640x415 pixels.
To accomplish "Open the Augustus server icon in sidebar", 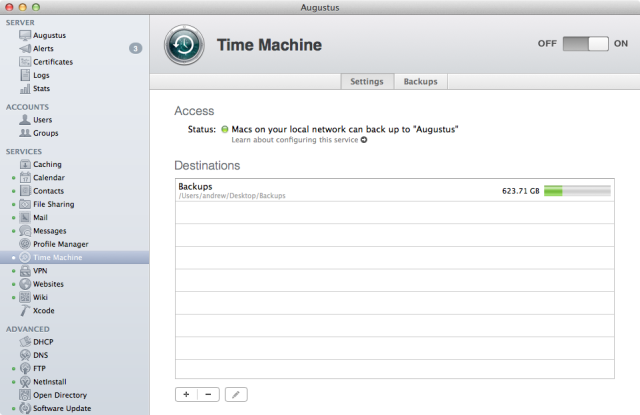I will (25, 36).
